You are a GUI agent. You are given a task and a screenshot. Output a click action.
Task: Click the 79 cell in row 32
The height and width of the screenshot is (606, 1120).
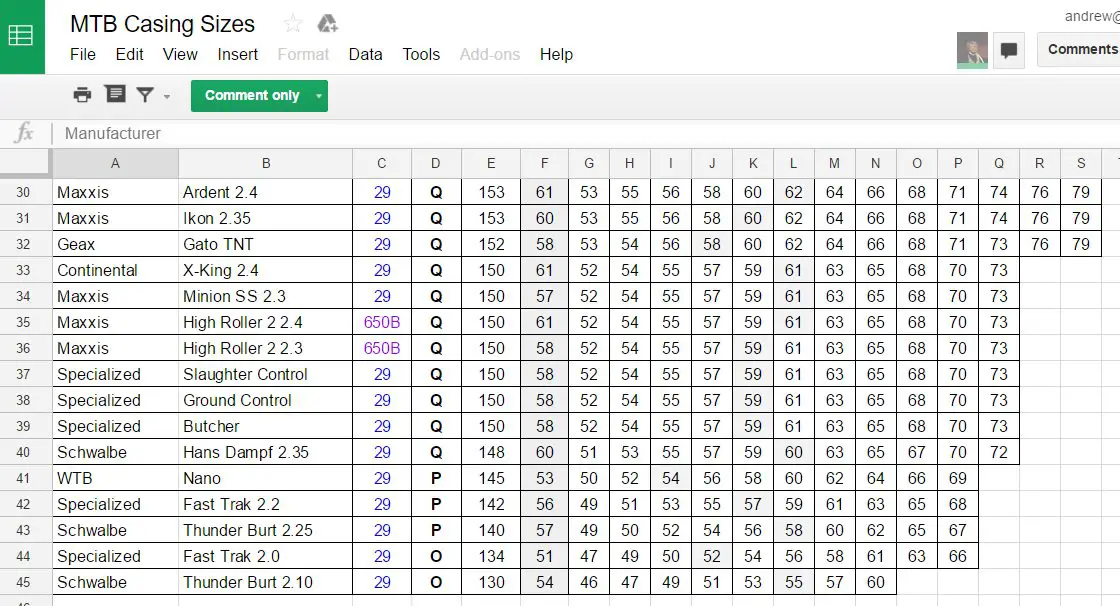pos(1081,244)
